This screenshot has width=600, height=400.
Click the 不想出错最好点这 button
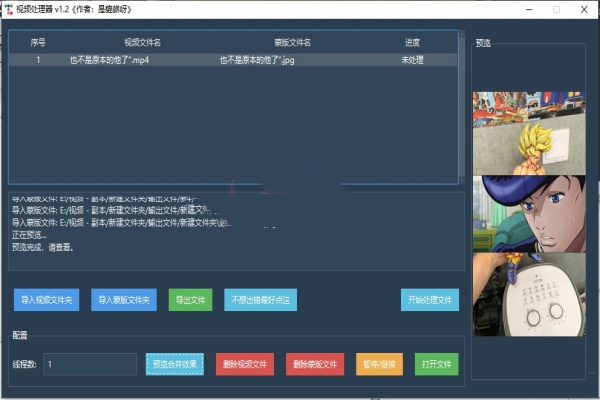click(259, 300)
